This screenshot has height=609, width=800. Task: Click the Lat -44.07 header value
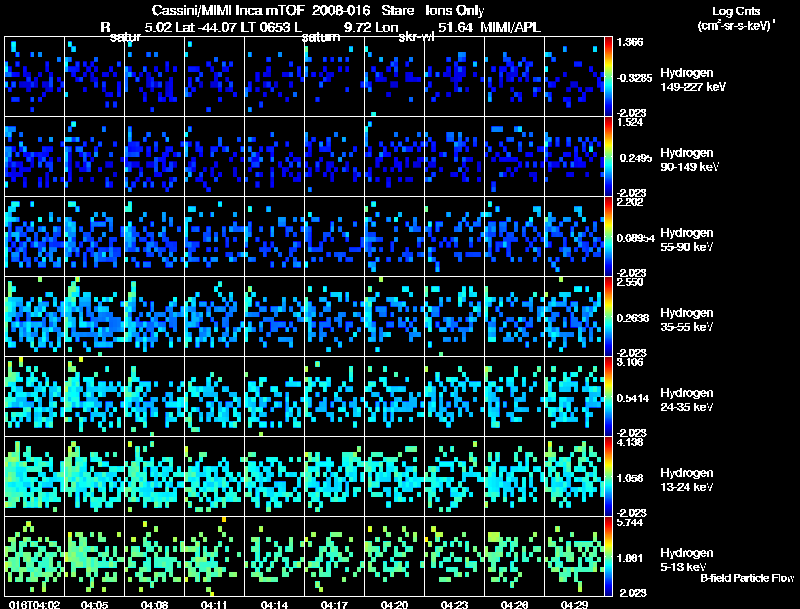tap(206, 28)
